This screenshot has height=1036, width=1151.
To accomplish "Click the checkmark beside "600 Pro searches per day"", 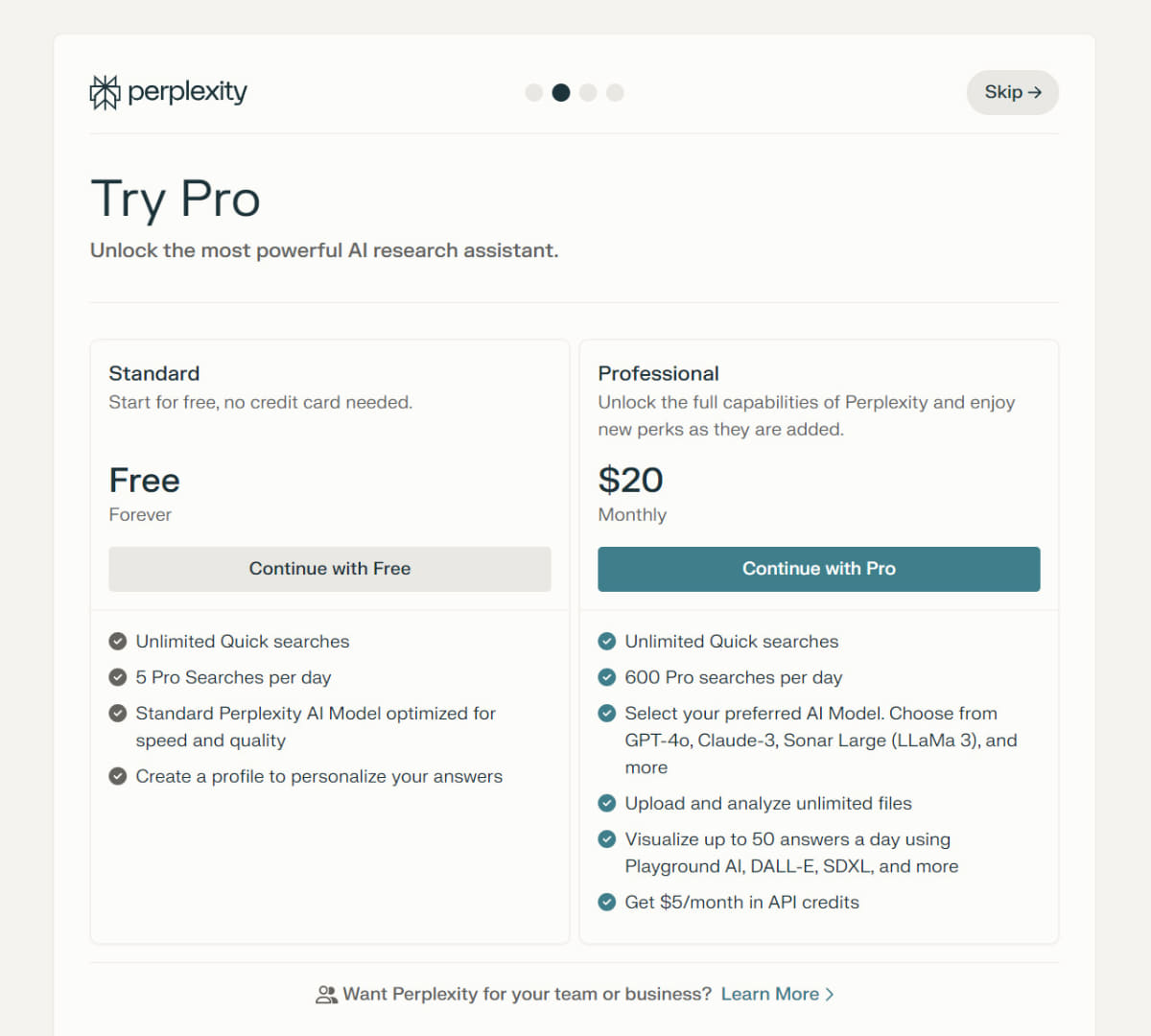I will (x=607, y=677).
